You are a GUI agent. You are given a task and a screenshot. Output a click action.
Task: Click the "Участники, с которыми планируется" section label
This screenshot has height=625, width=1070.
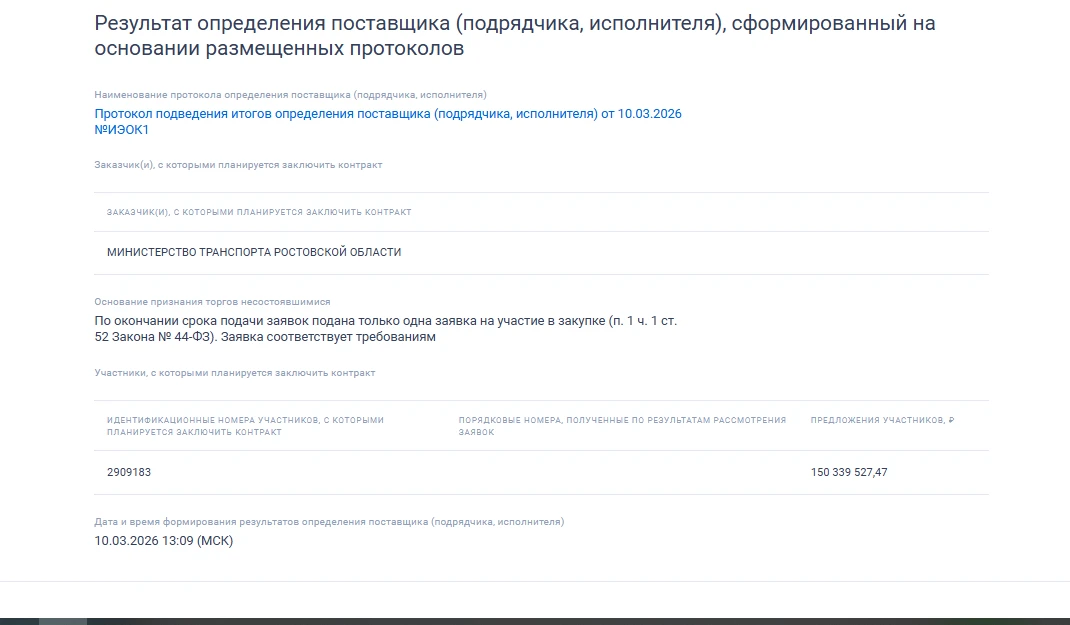235,373
